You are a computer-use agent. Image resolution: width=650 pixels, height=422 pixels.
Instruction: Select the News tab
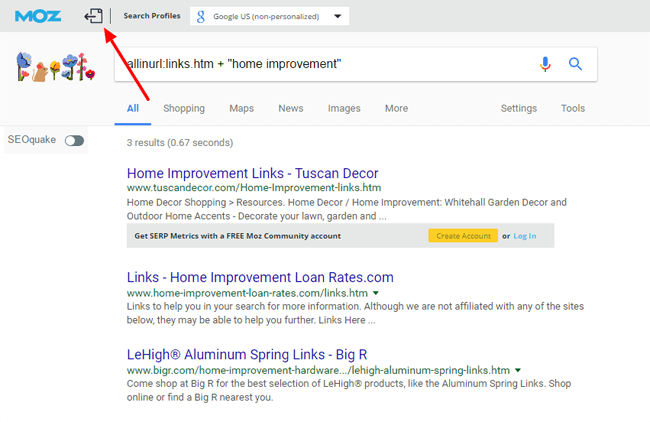click(x=291, y=108)
